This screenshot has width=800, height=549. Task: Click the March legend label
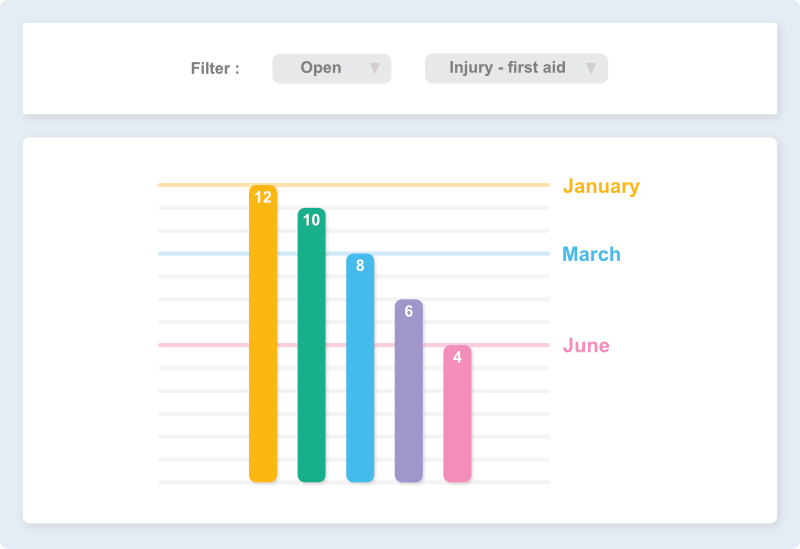point(591,254)
